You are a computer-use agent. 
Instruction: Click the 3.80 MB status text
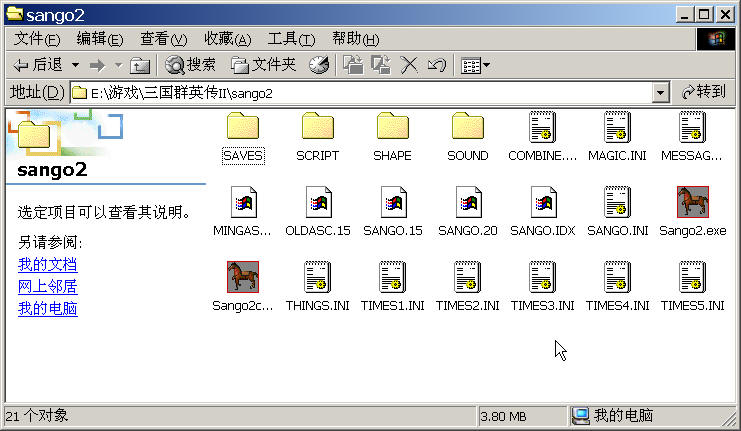click(x=503, y=416)
